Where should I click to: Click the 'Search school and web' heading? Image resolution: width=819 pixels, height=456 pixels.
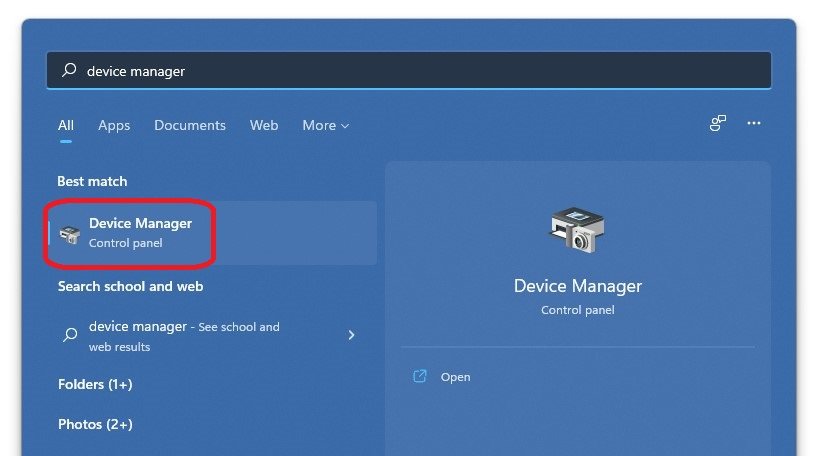tap(131, 286)
